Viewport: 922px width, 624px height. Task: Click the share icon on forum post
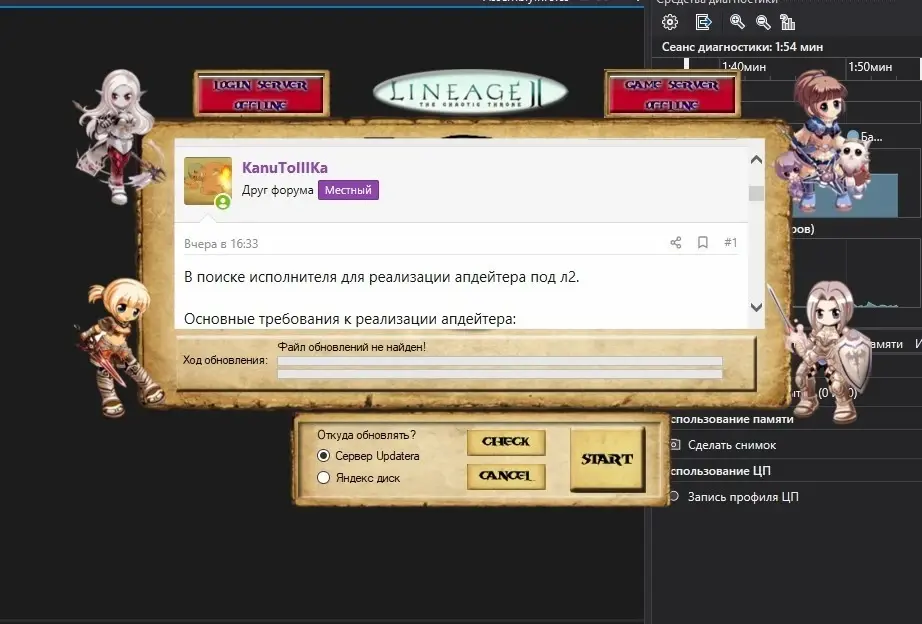tap(676, 242)
